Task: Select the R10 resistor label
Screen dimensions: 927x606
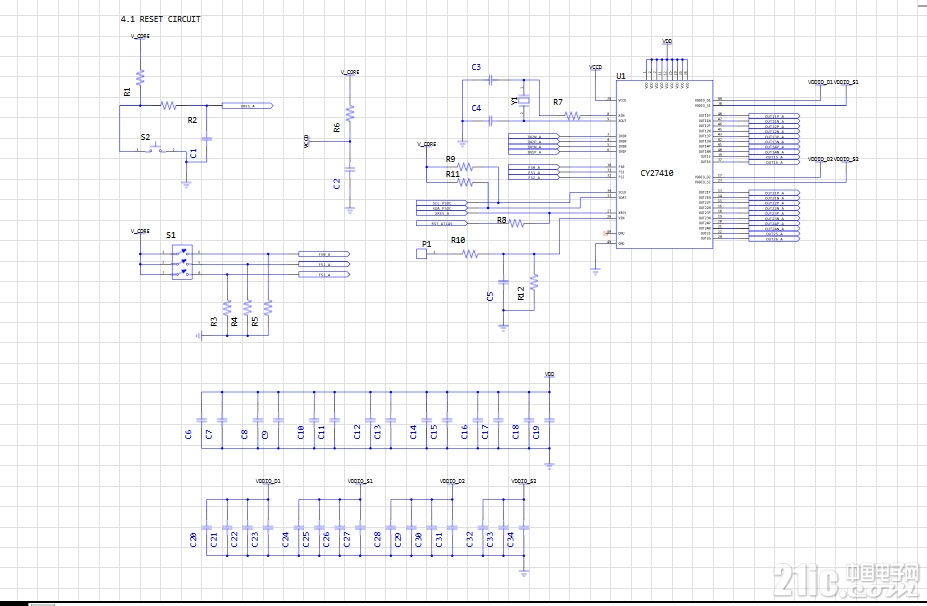Action: [458, 240]
